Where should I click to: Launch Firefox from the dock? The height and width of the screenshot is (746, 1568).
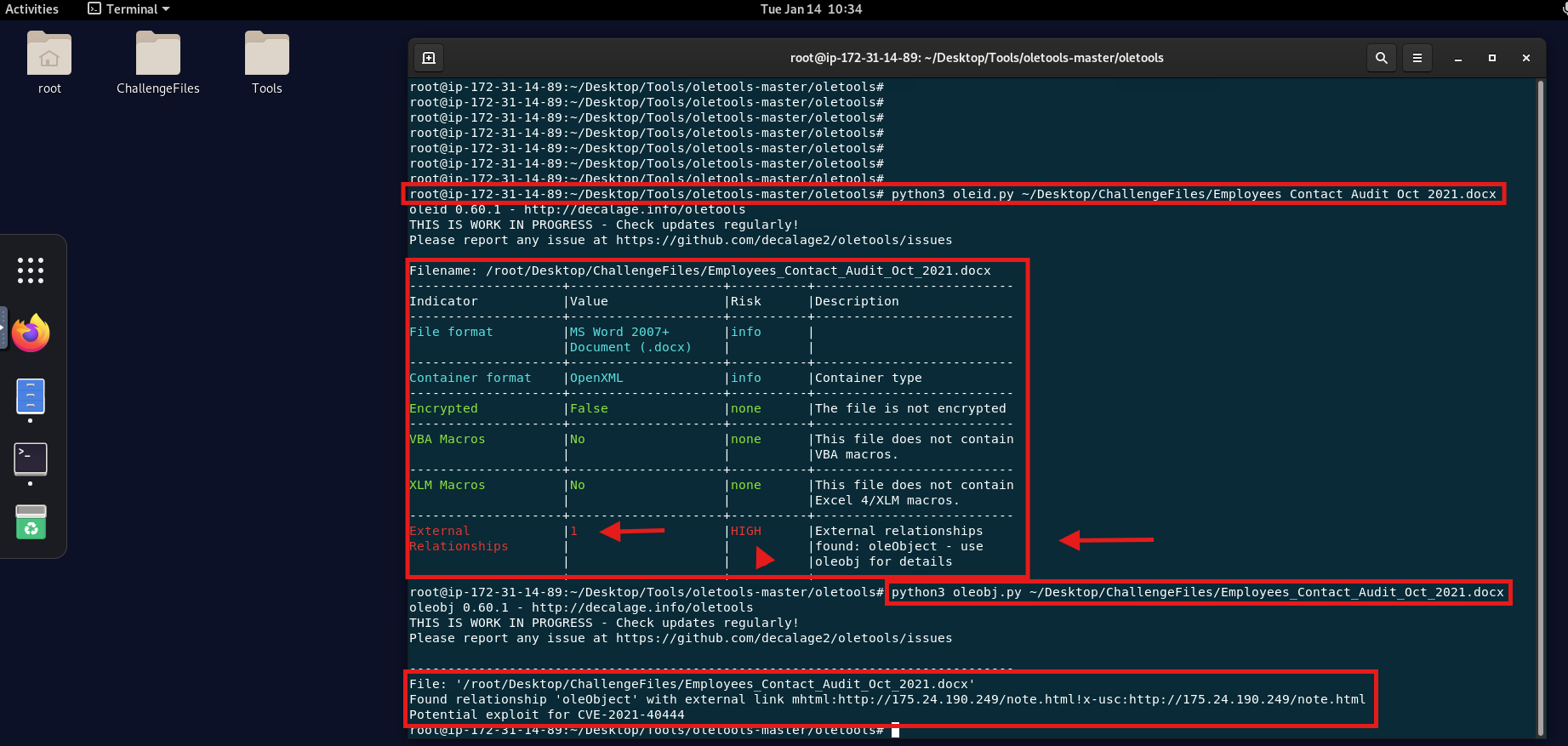pos(31,333)
